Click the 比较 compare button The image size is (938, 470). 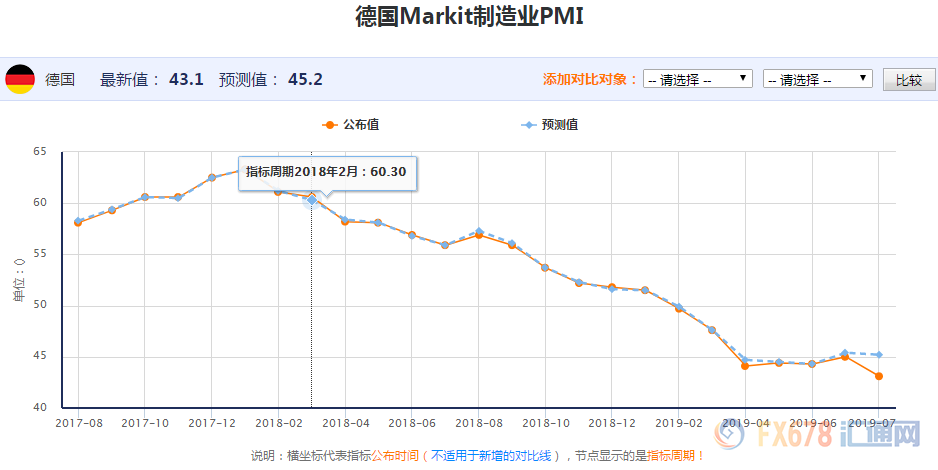tap(909, 80)
